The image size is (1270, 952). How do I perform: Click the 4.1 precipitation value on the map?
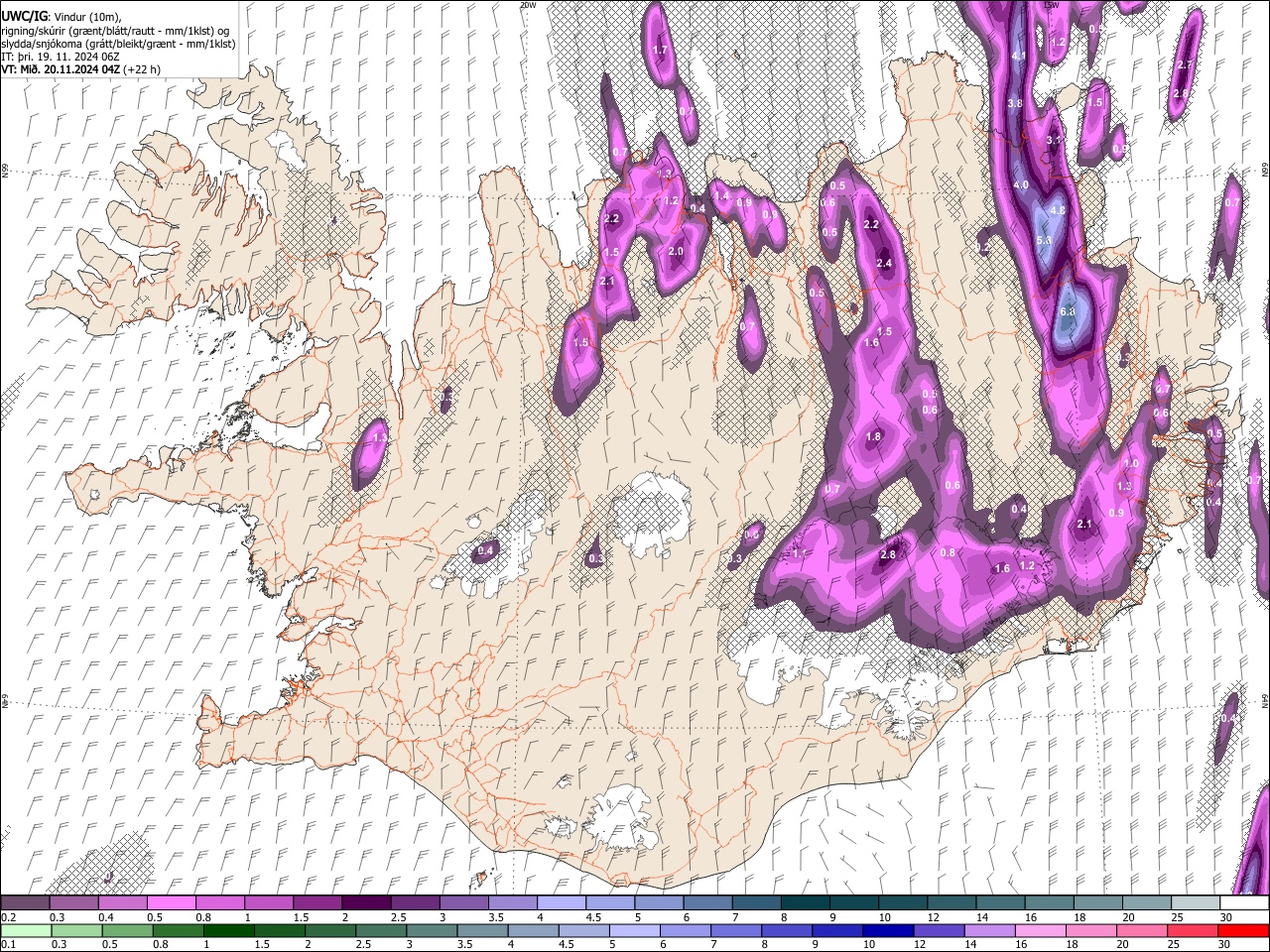pyautogui.click(x=1018, y=56)
